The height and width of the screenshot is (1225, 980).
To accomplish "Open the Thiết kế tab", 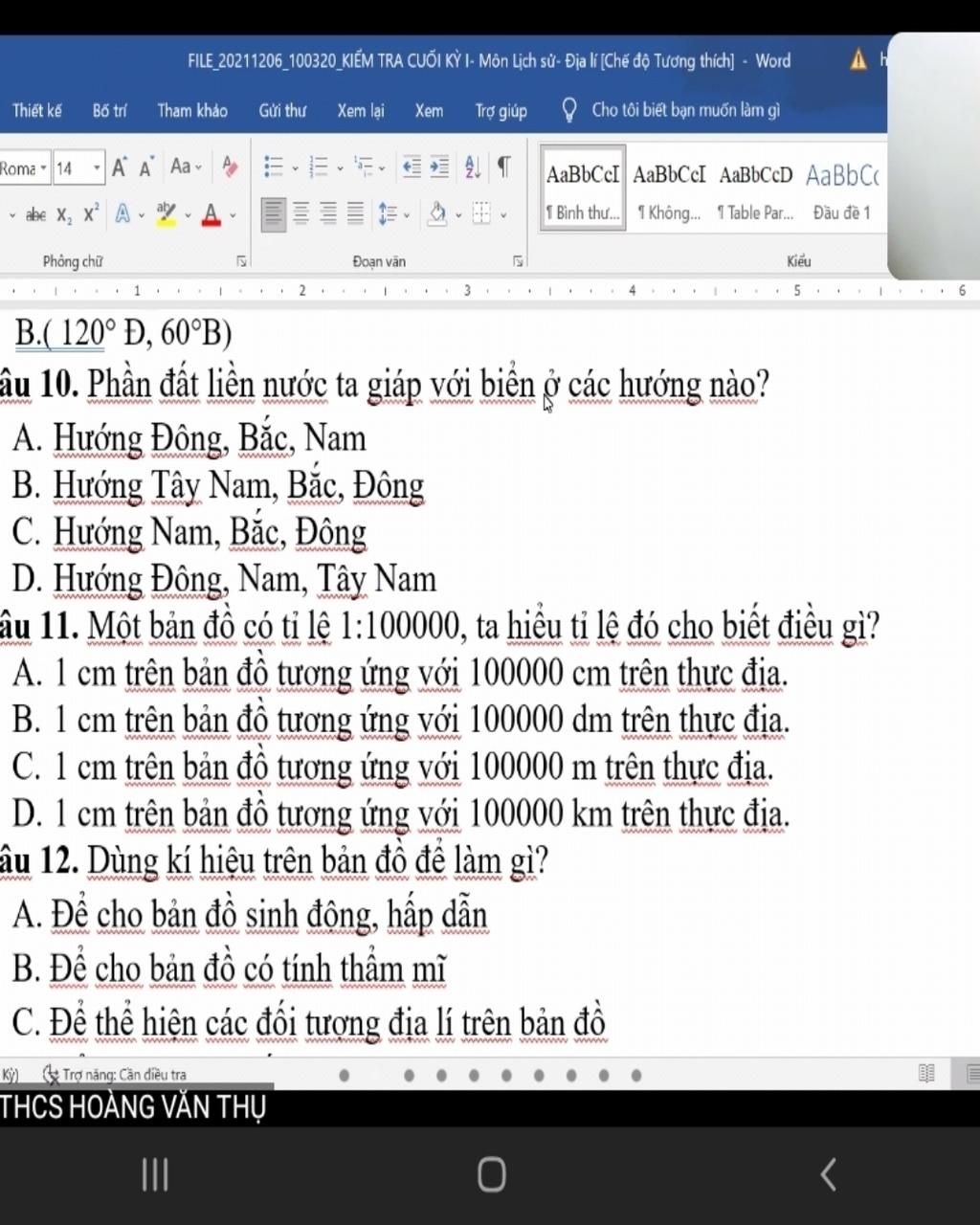I will tap(36, 111).
